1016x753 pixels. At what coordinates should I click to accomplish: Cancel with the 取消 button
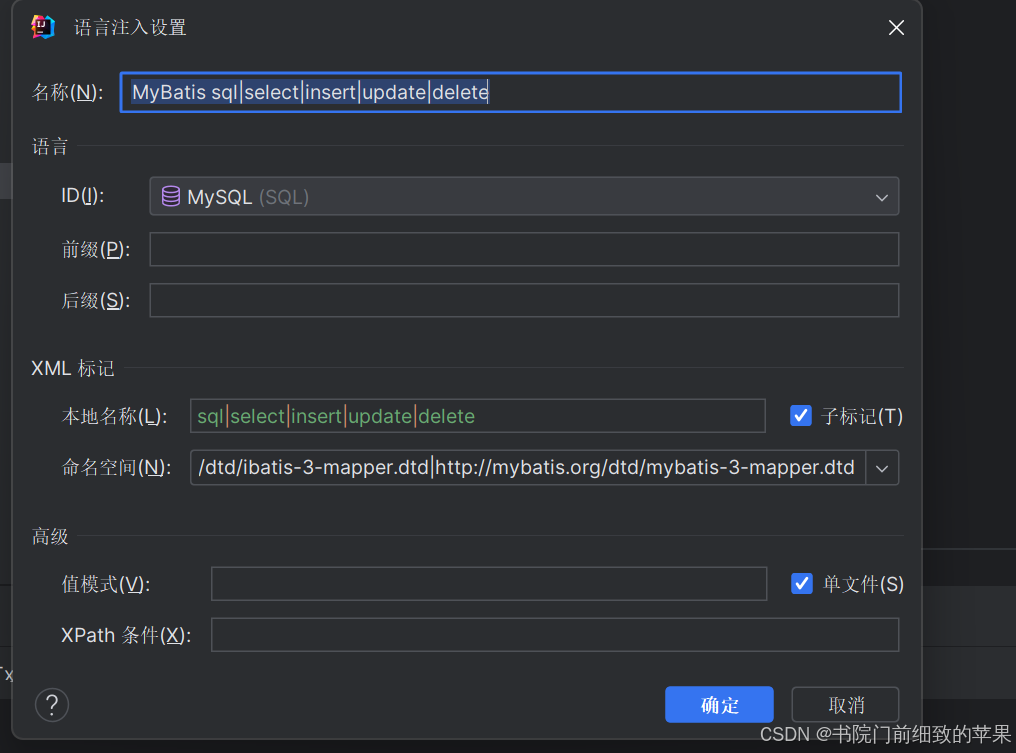pos(846,704)
